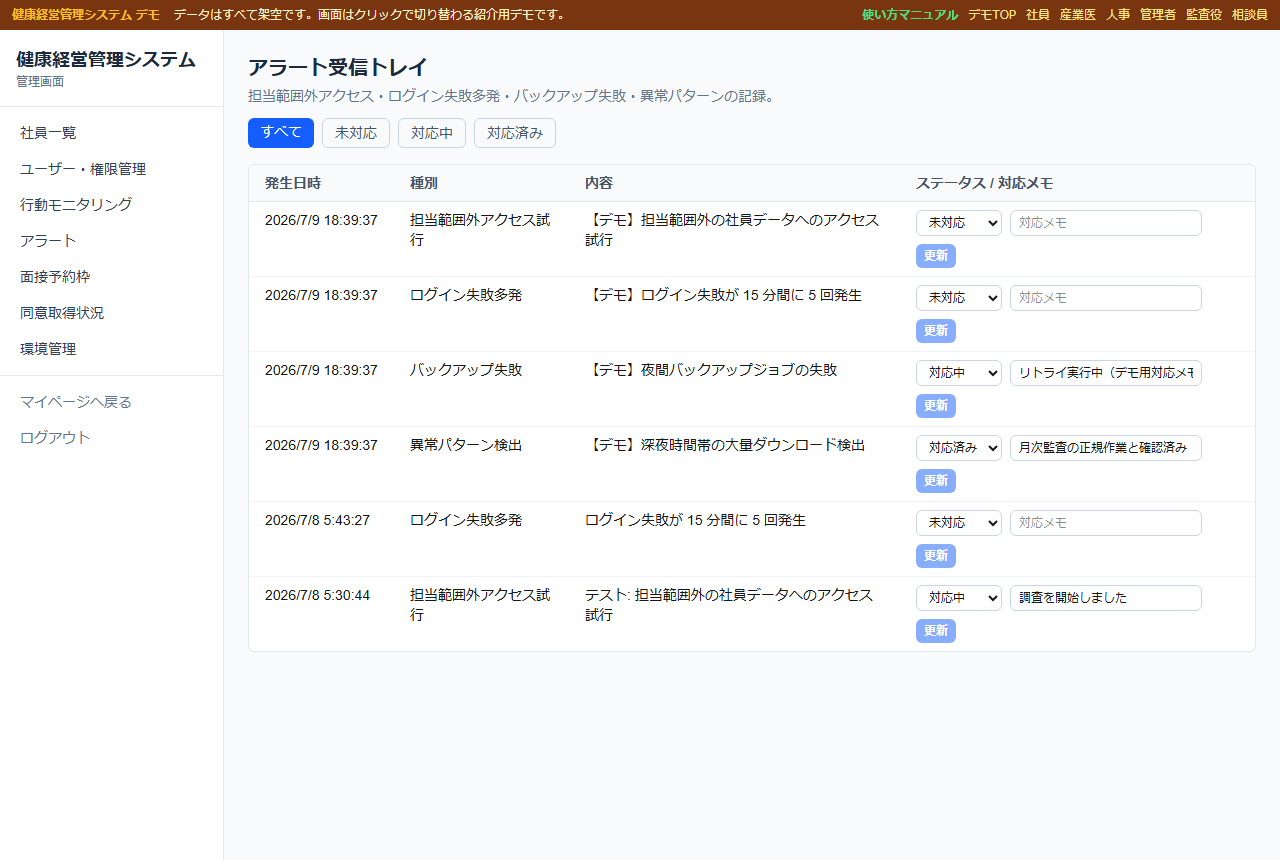Screen dimensions: 1280x860
Task: Click memo field containing 月次監査の正規作業と確認済み
Action: [1106, 448]
